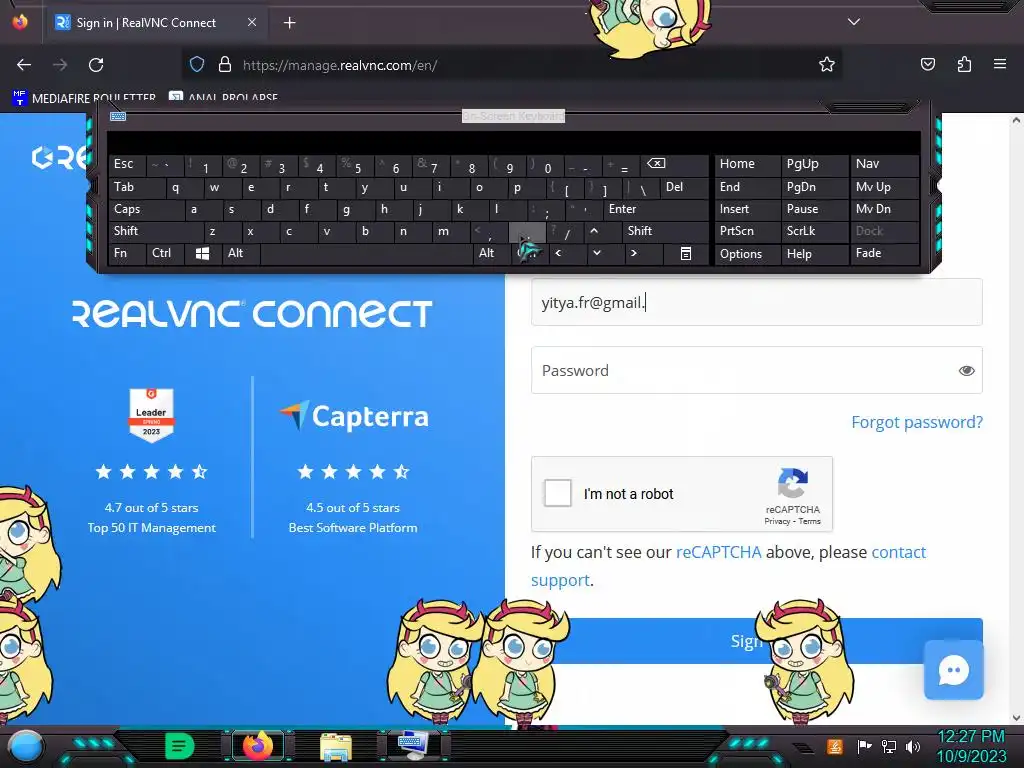Follow the Forgot password? link
This screenshot has height=768, width=1024.
(x=917, y=422)
